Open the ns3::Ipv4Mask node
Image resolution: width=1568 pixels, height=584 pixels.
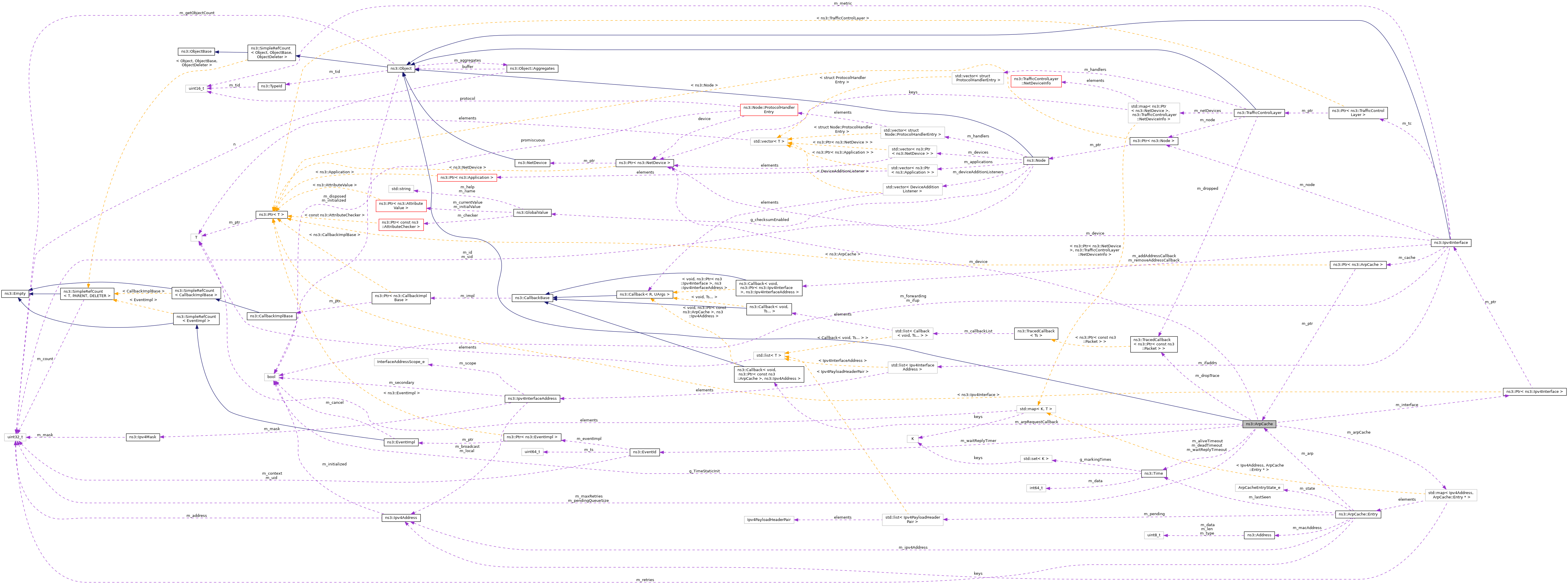click(143, 437)
